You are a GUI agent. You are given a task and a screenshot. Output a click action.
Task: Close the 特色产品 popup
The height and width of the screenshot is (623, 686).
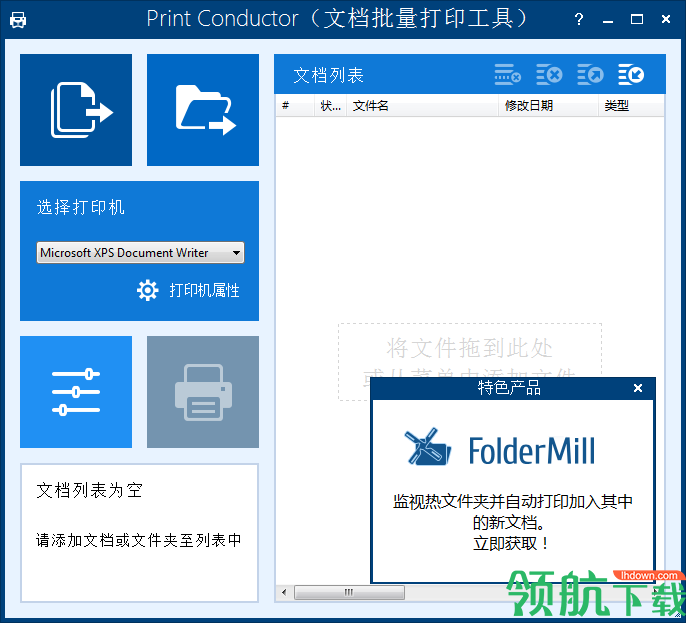638,388
